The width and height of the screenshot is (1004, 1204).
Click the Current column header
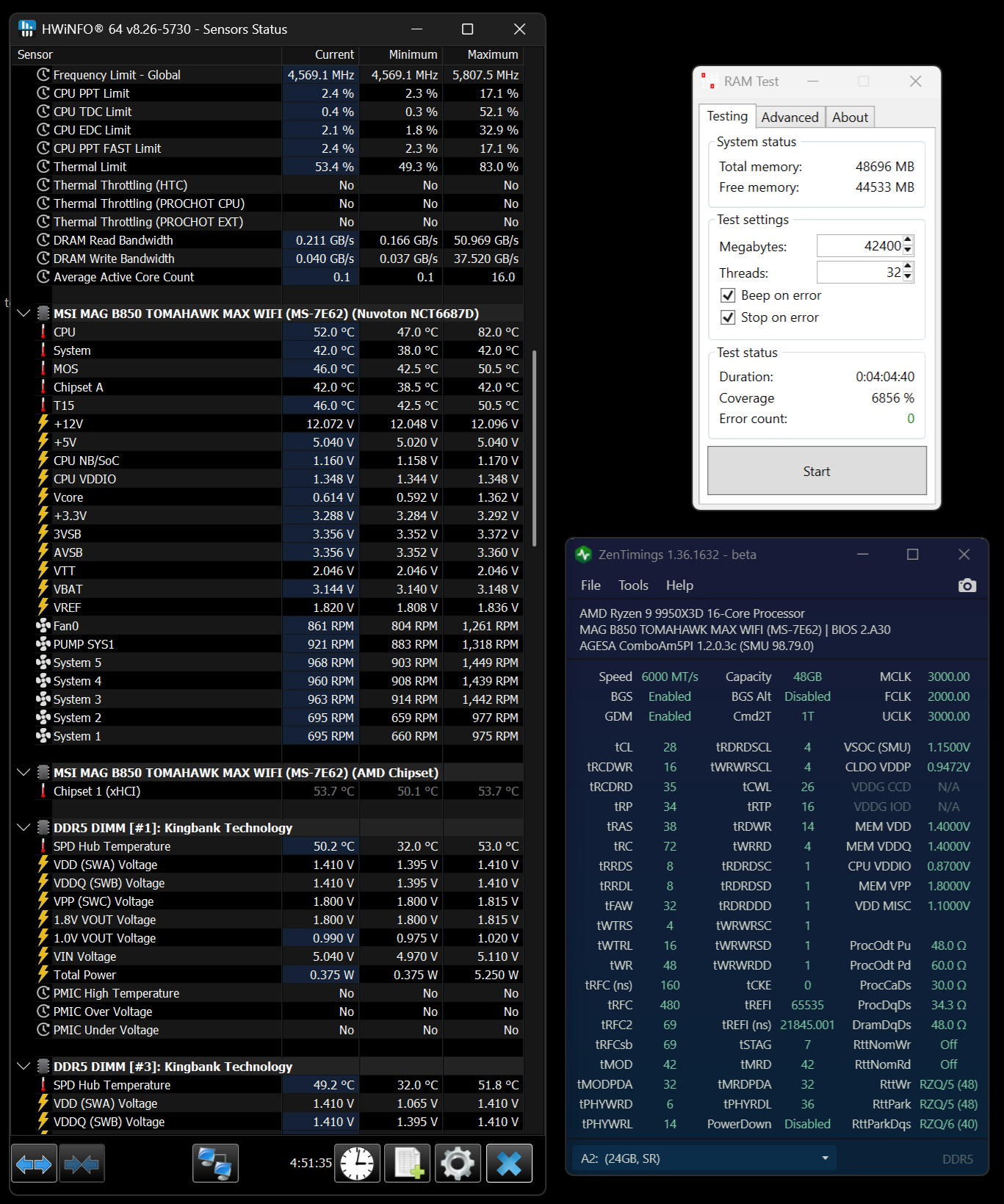(321, 55)
